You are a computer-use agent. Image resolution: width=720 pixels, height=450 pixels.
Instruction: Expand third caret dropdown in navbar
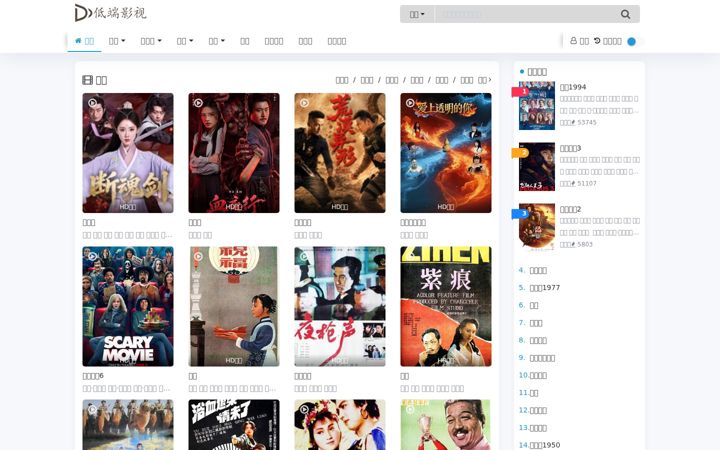click(x=185, y=41)
